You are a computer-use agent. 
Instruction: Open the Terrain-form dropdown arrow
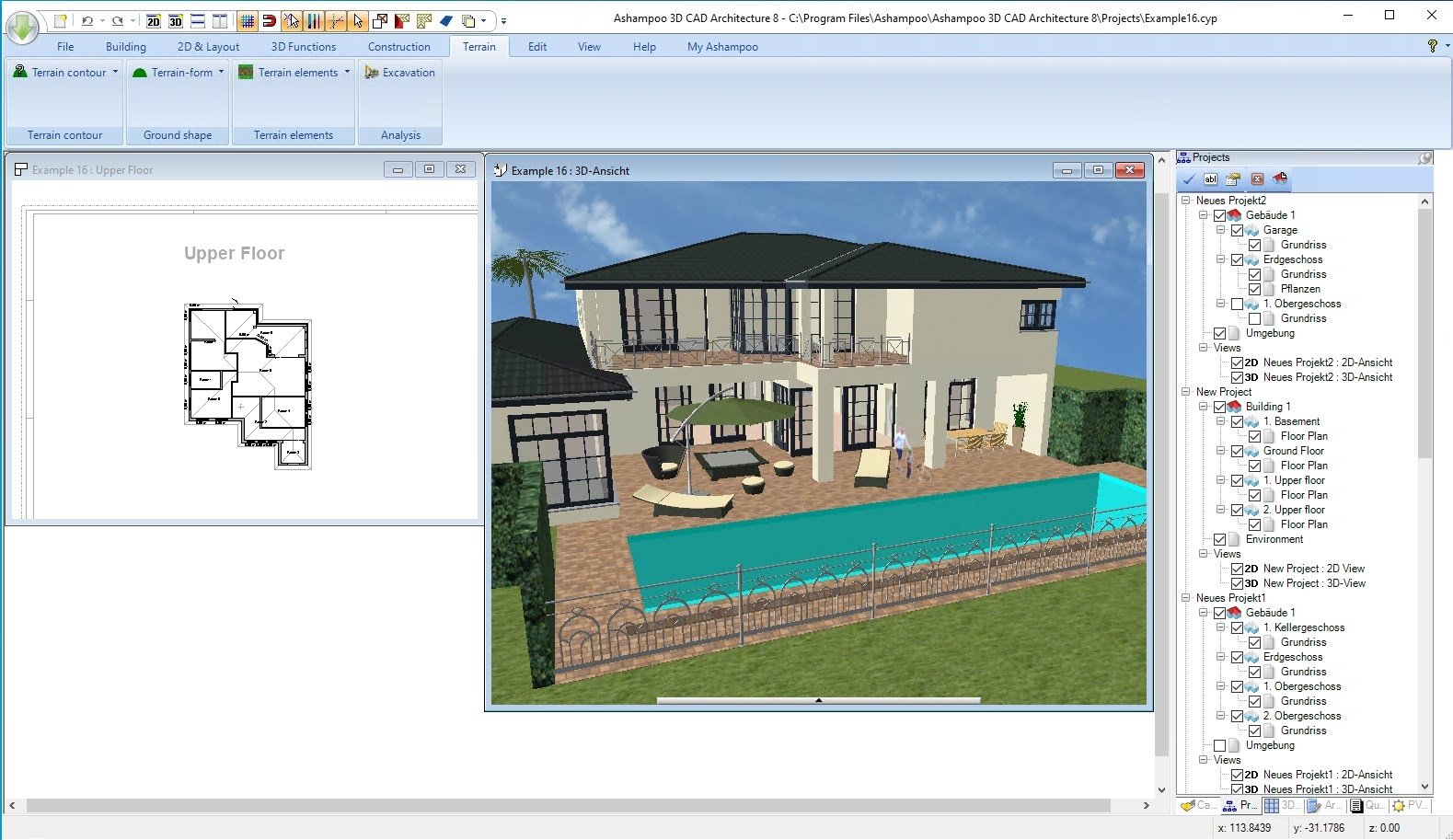(221, 72)
